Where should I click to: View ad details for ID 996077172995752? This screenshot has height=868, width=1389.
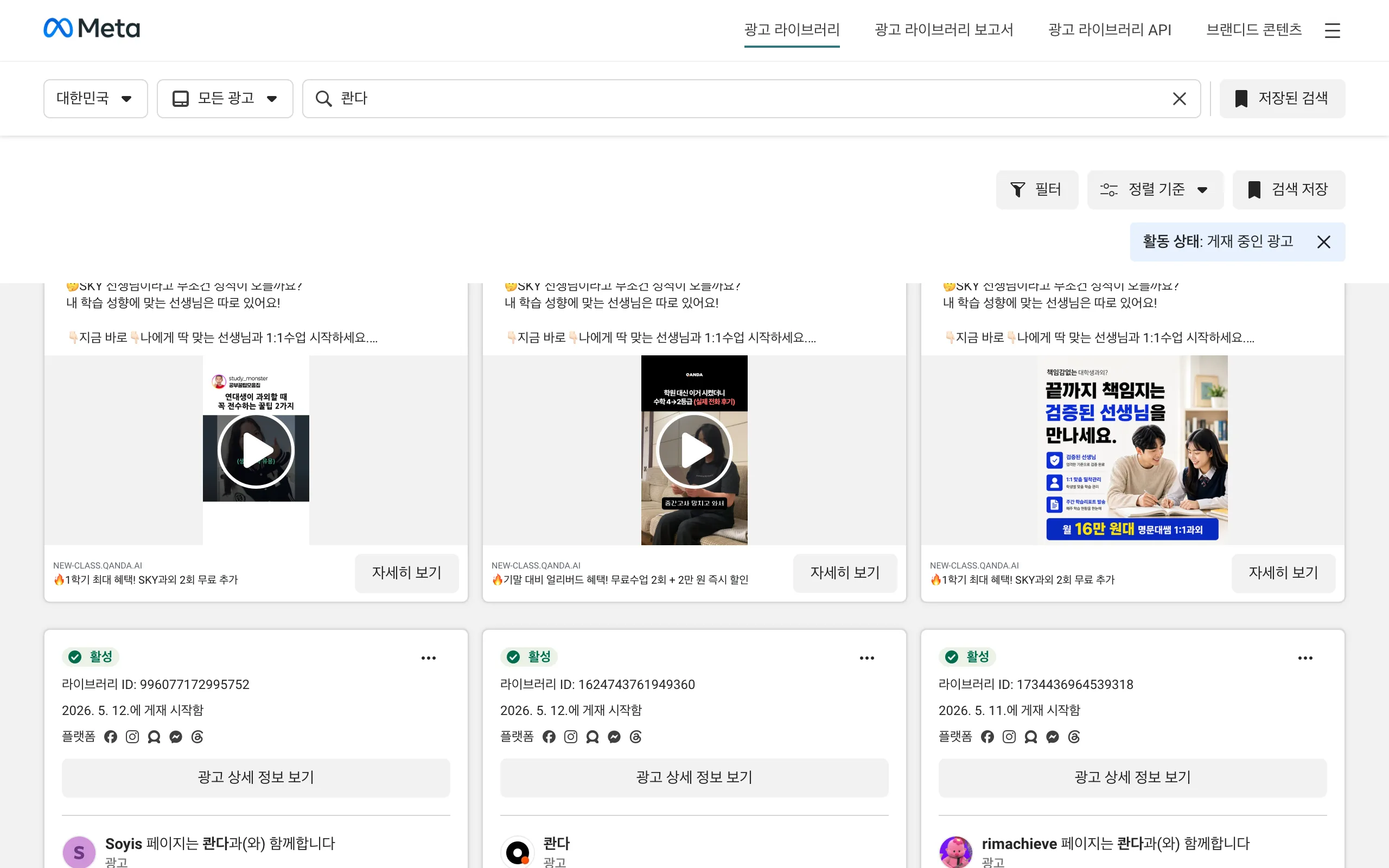point(256,777)
